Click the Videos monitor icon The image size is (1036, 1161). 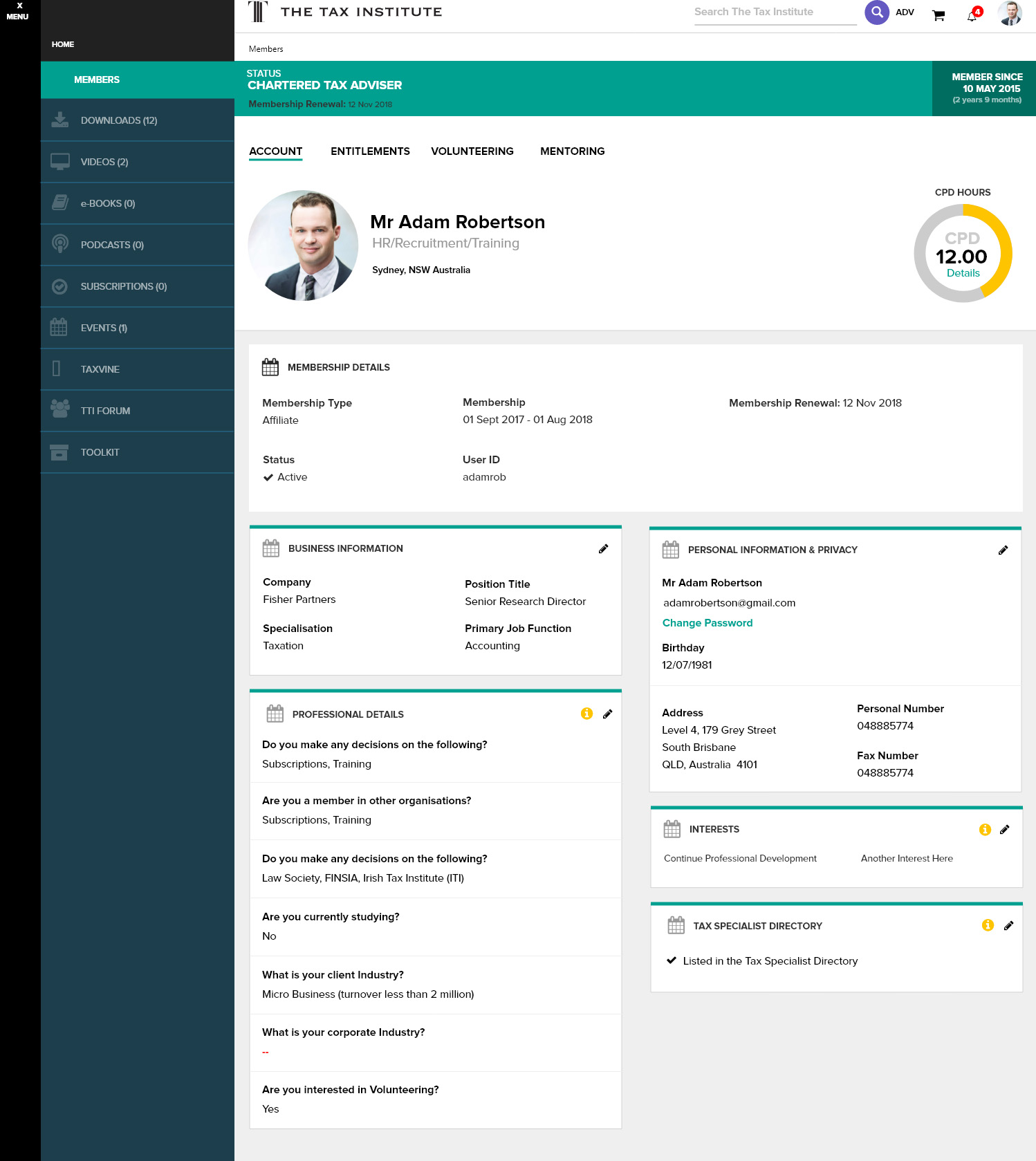coord(60,162)
